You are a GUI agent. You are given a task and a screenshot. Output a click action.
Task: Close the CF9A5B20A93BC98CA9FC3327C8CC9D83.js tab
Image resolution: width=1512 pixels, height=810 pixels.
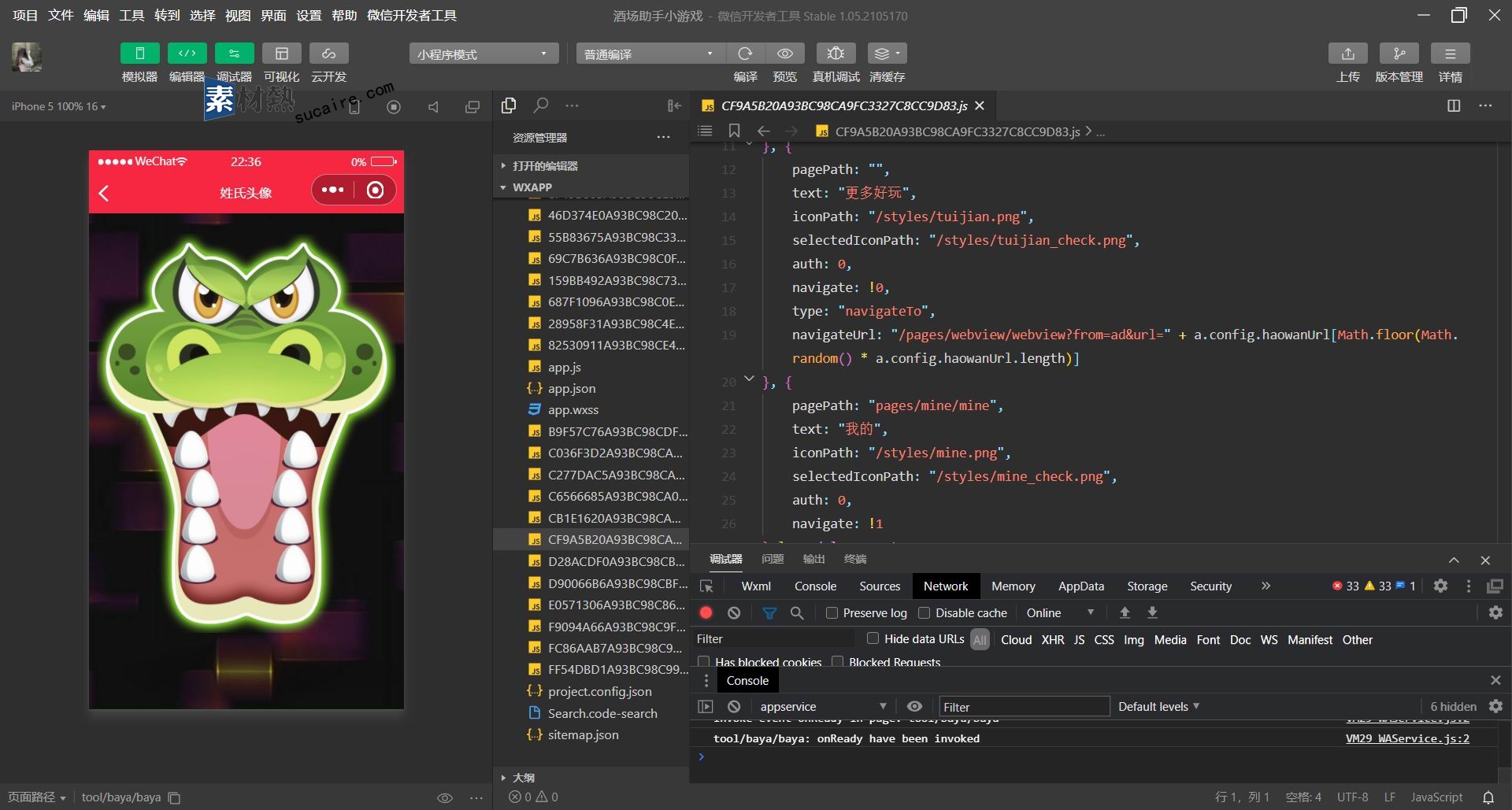[980, 105]
